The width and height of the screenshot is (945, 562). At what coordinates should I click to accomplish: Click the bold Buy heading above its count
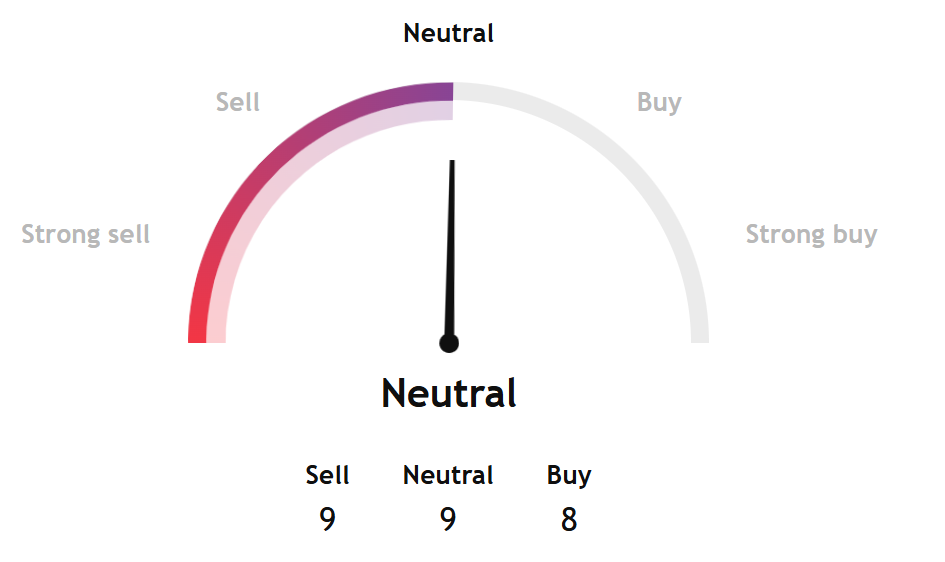click(x=569, y=475)
